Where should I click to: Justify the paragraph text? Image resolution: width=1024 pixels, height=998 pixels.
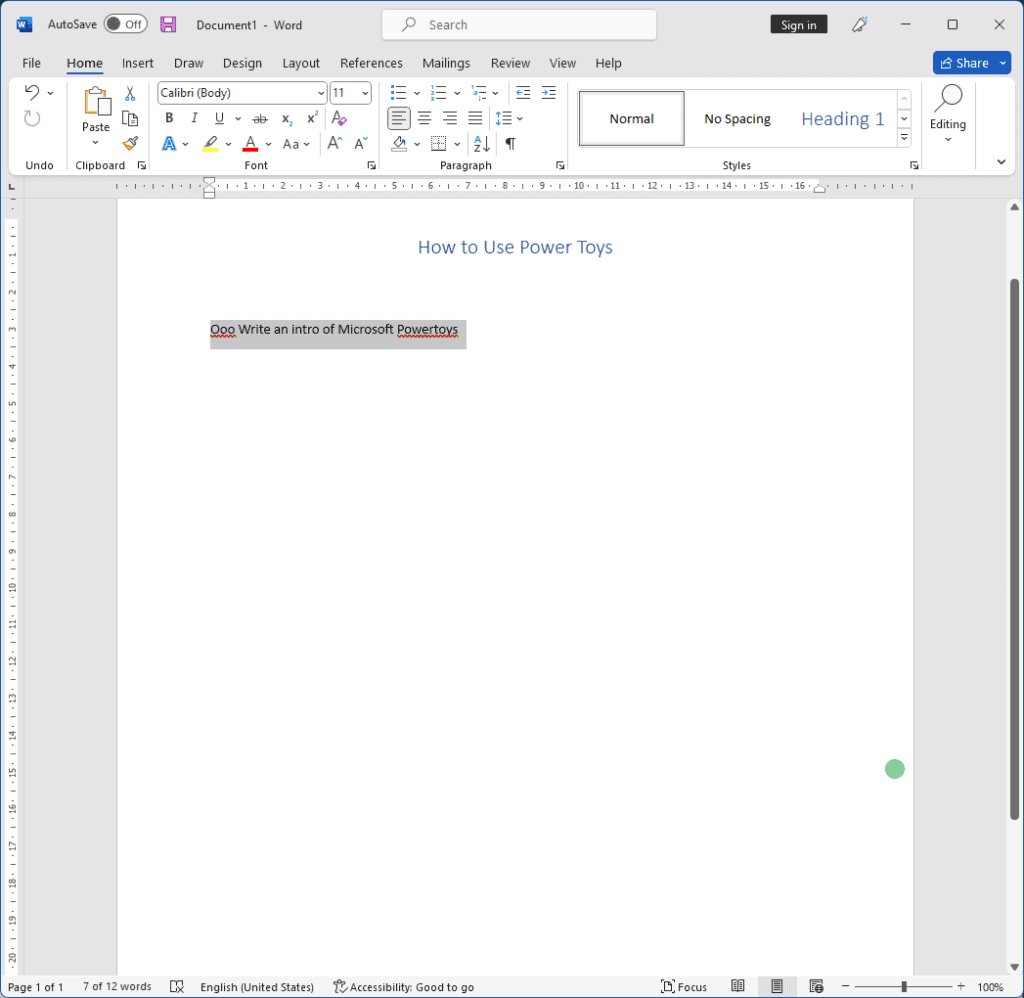pos(475,118)
